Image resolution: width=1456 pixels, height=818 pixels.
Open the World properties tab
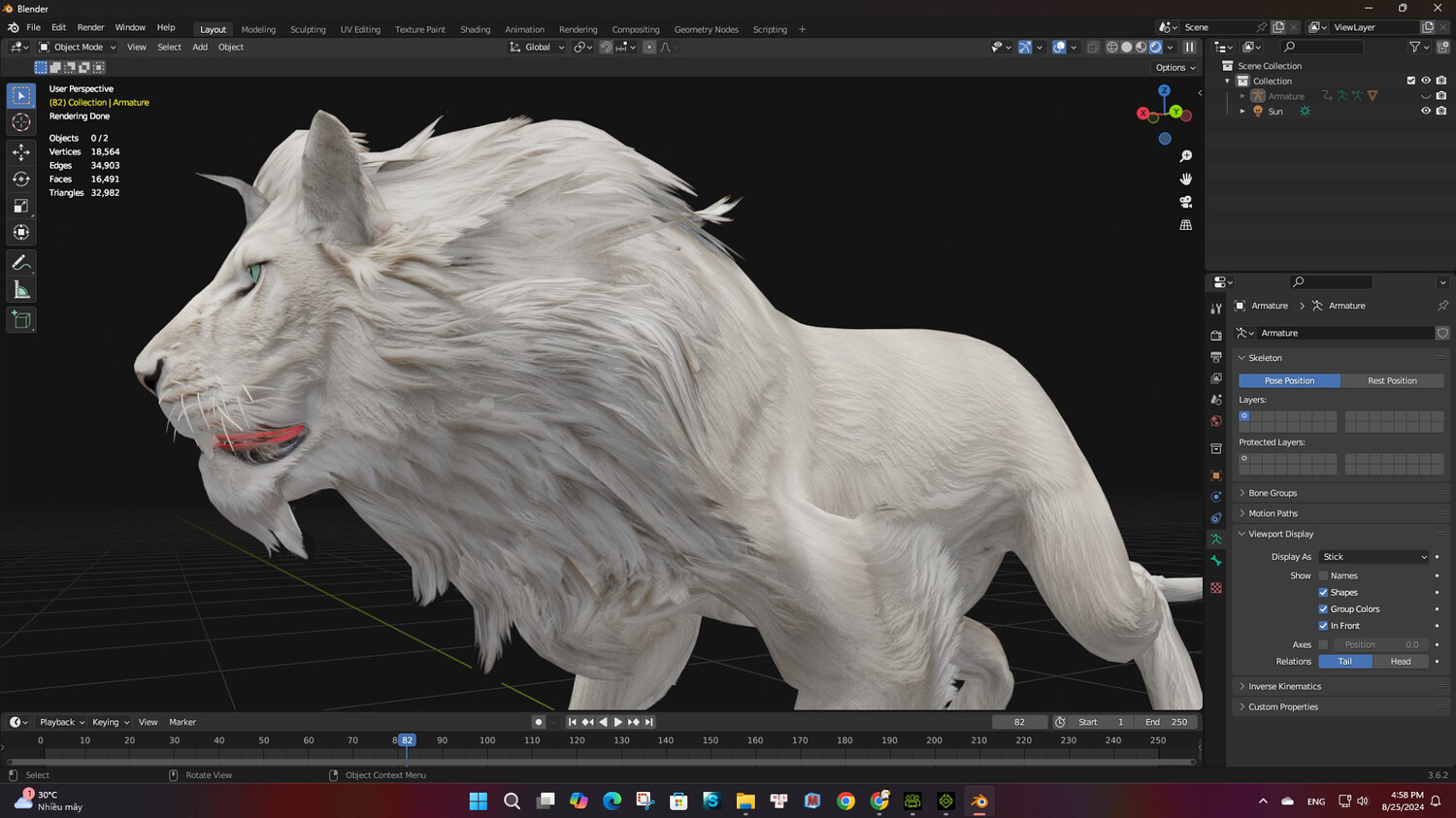tap(1216, 421)
